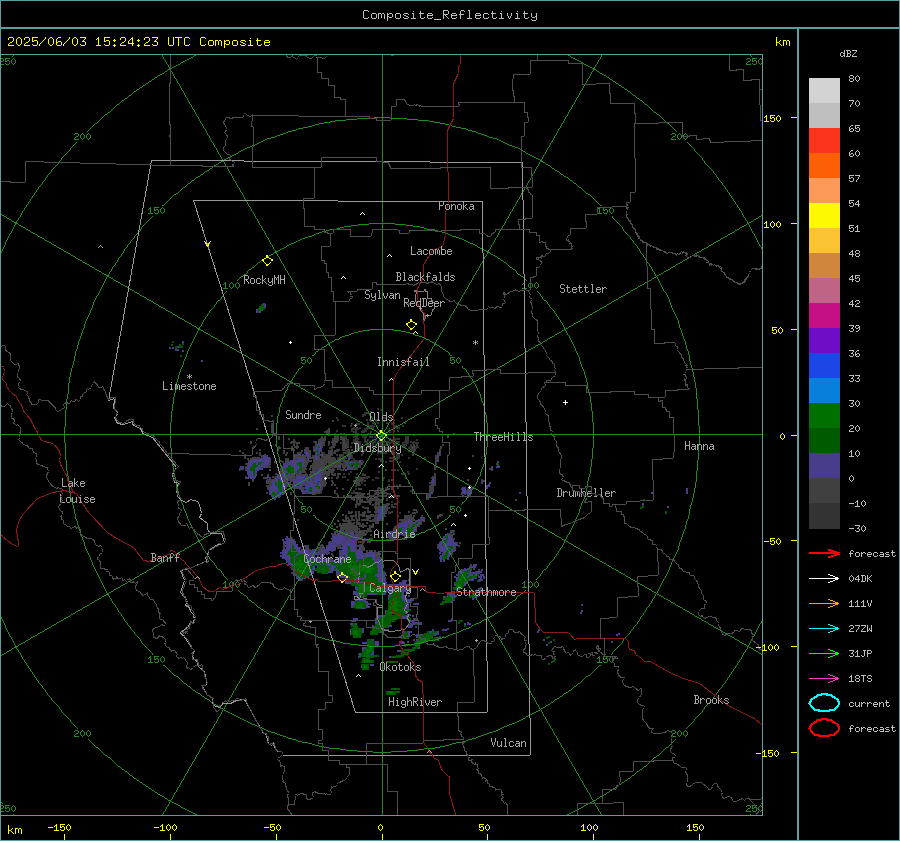Click the yellow km unit label at bottom left

(x=14, y=830)
